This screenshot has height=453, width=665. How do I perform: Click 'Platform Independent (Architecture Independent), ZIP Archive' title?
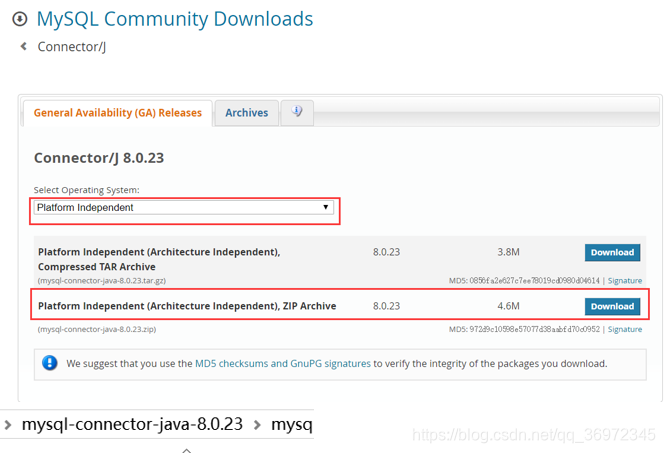point(187,306)
